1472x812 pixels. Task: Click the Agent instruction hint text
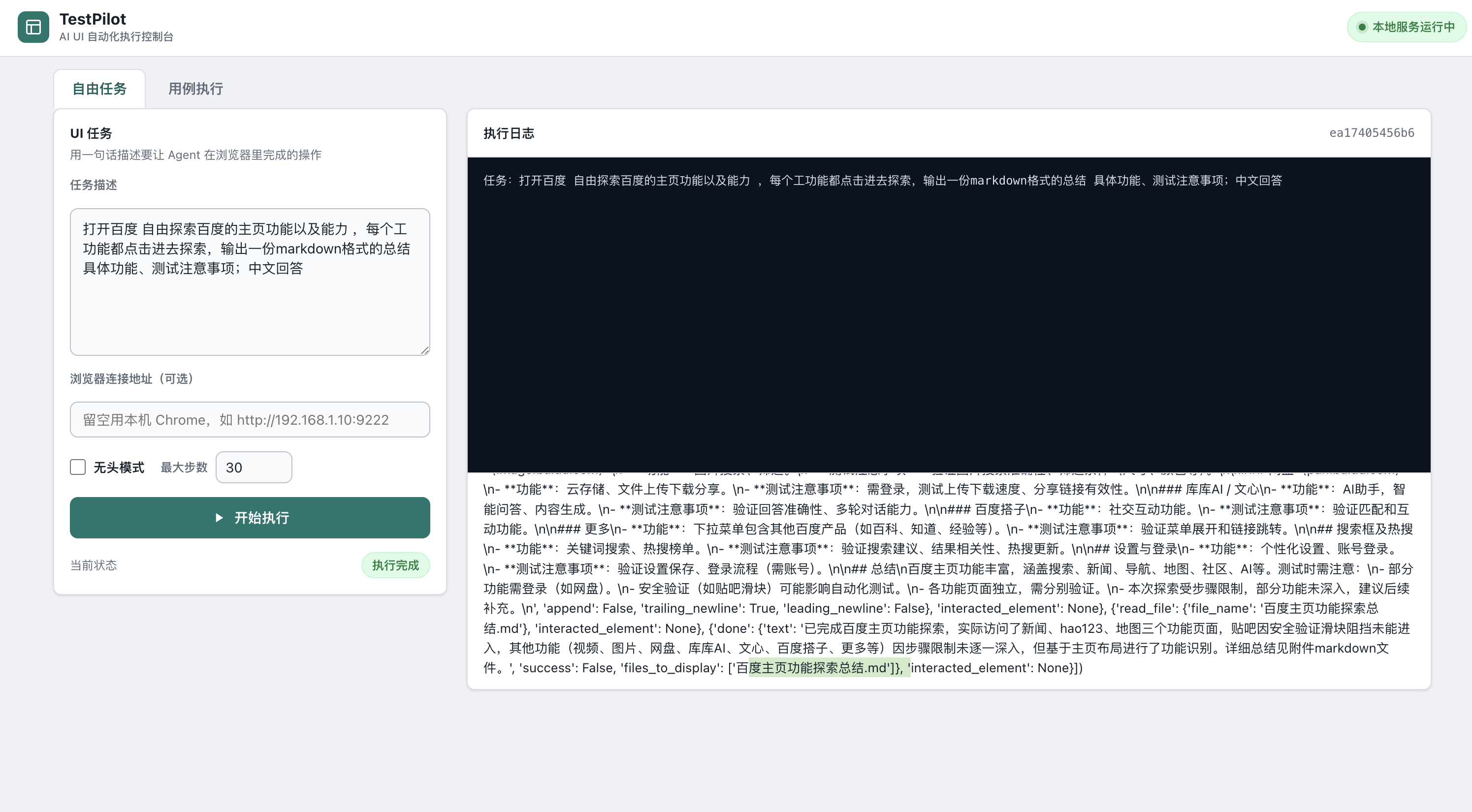(x=195, y=155)
